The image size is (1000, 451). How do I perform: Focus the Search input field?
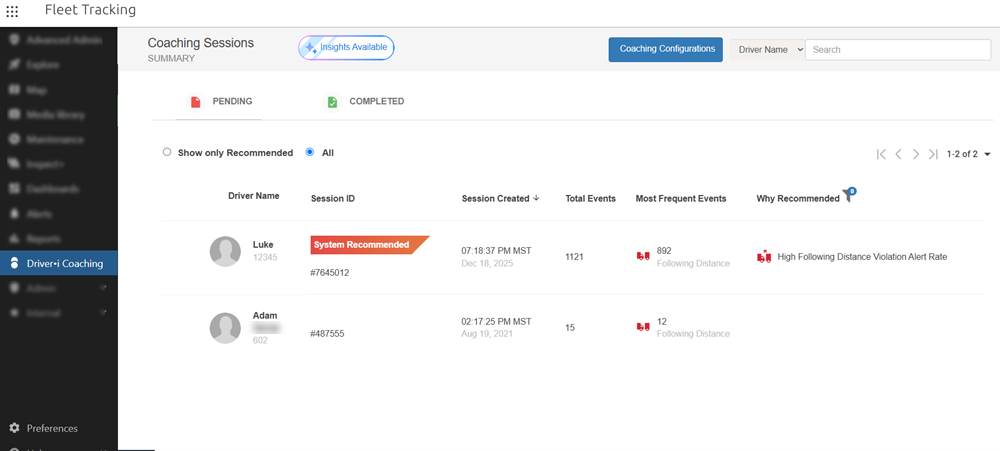pos(898,50)
